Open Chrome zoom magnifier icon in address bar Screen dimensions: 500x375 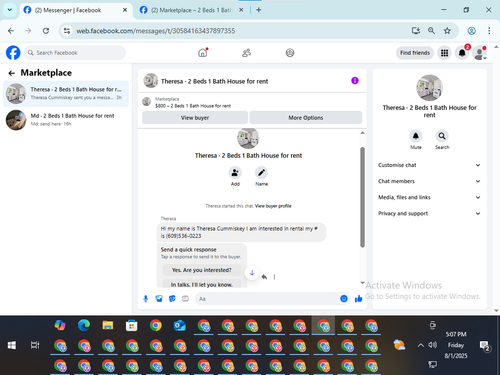(431, 31)
